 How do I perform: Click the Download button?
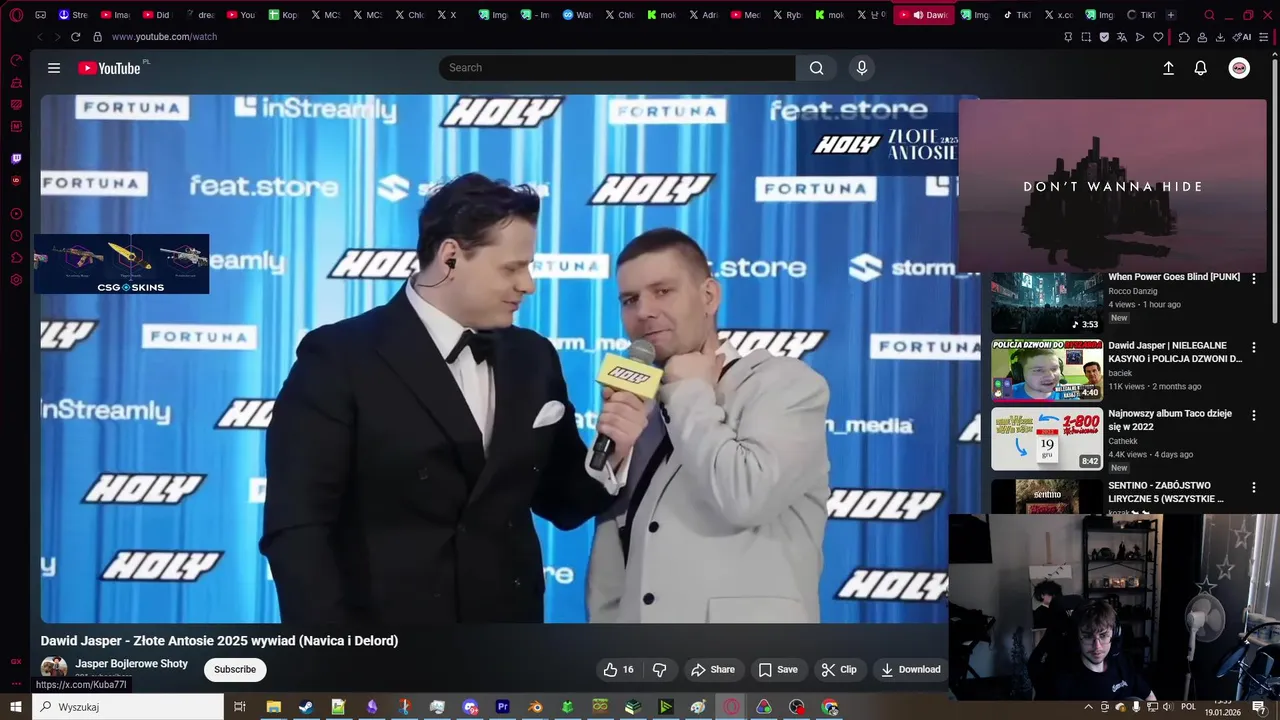tap(910, 669)
